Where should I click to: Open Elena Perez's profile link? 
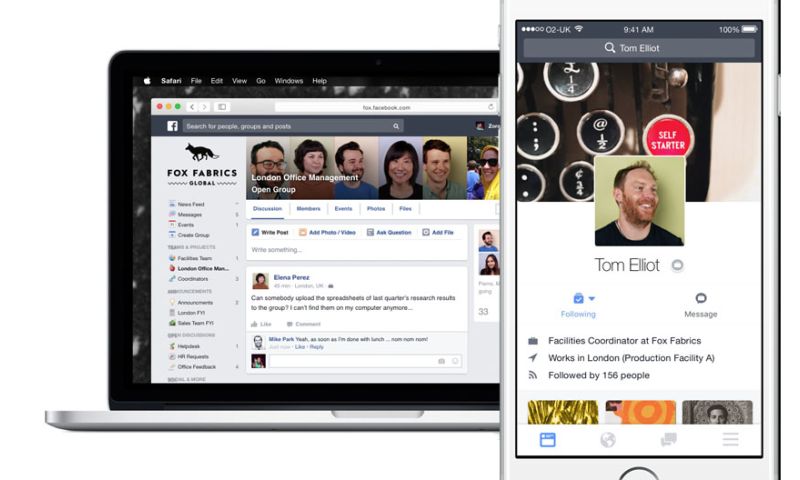[291, 277]
